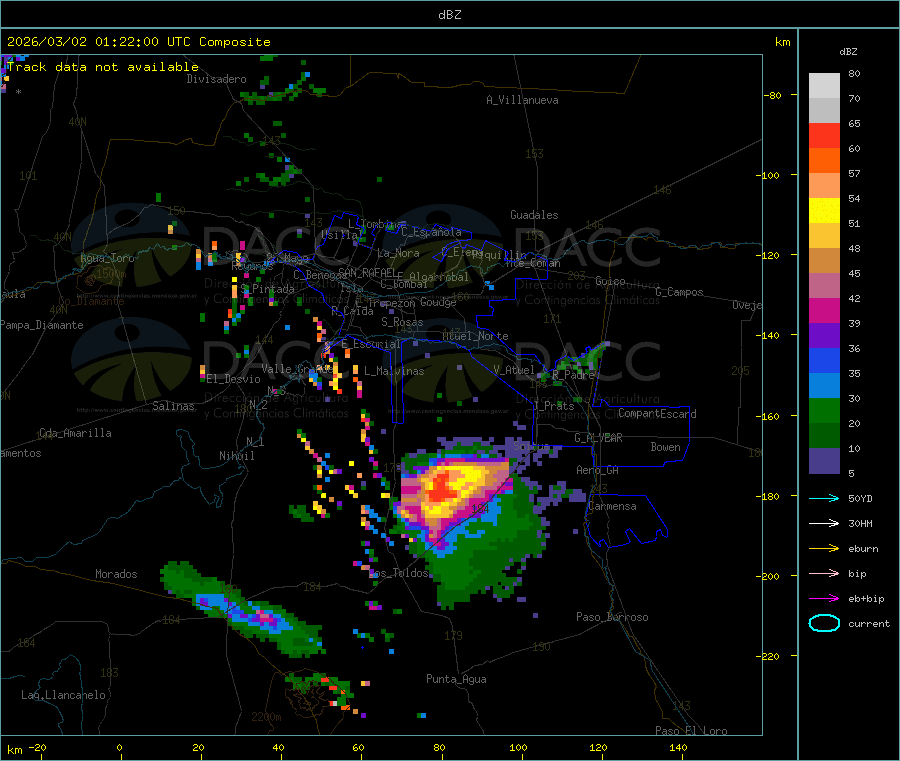
Task: Select the green swatch between 30 and 20
Action: pos(824,410)
